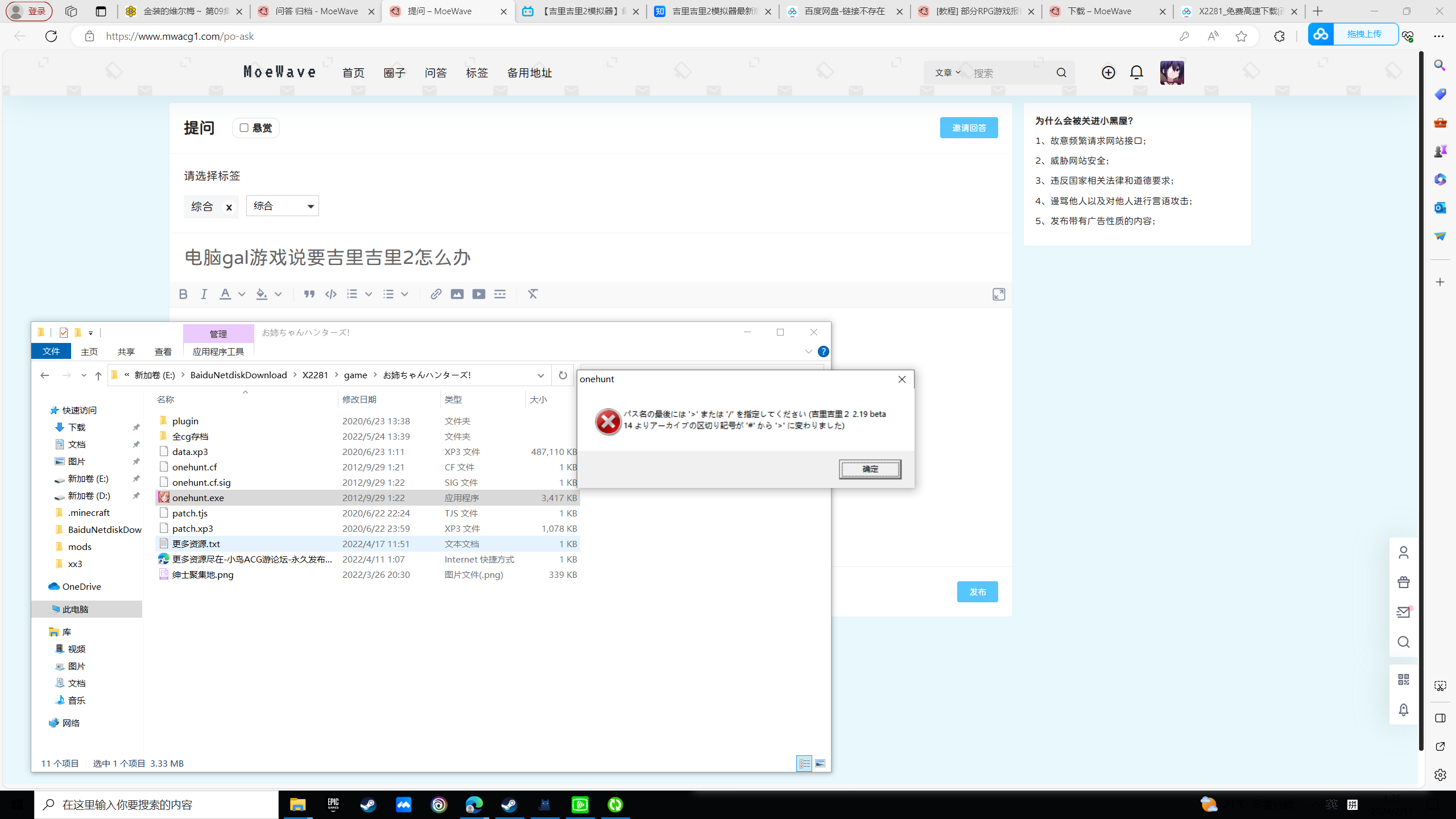Open browser extensions puzzle icon

[x=1279, y=36]
